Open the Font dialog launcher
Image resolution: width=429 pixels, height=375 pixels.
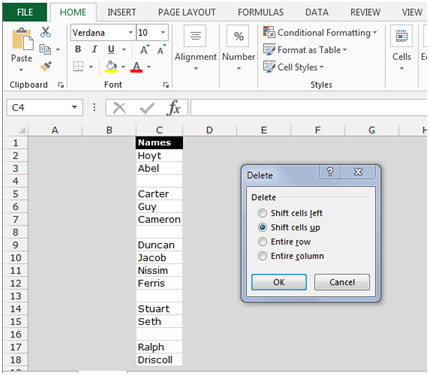coord(166,85)
